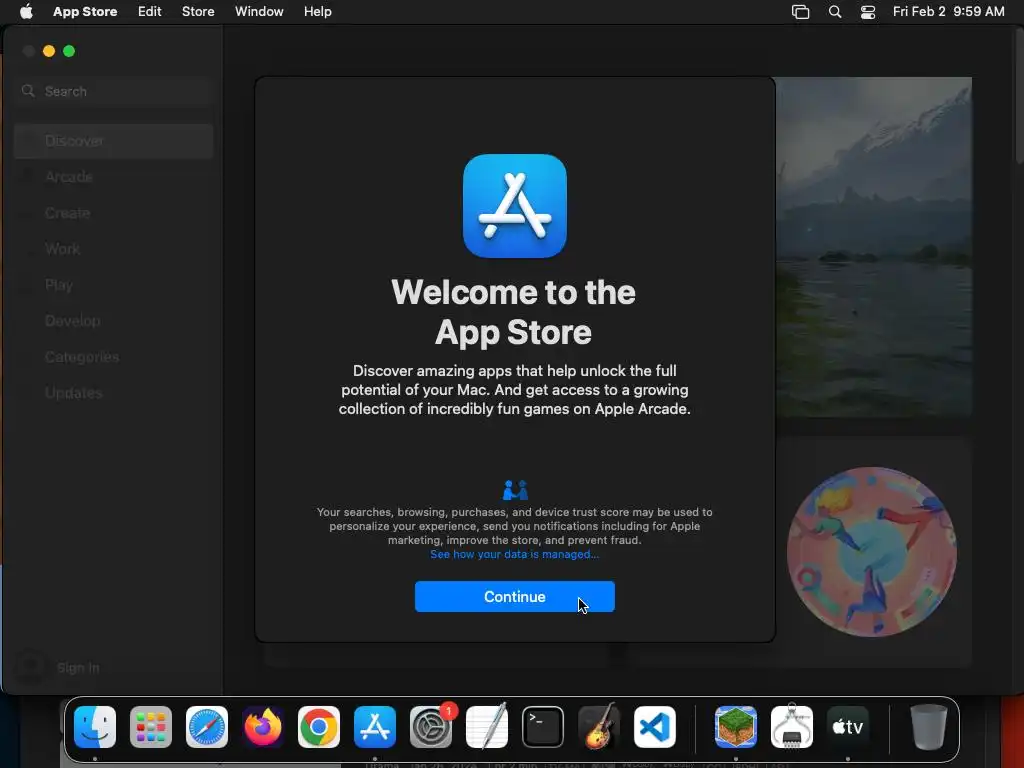Click the App Store window vertical scrollbar

click(1019, 95)
